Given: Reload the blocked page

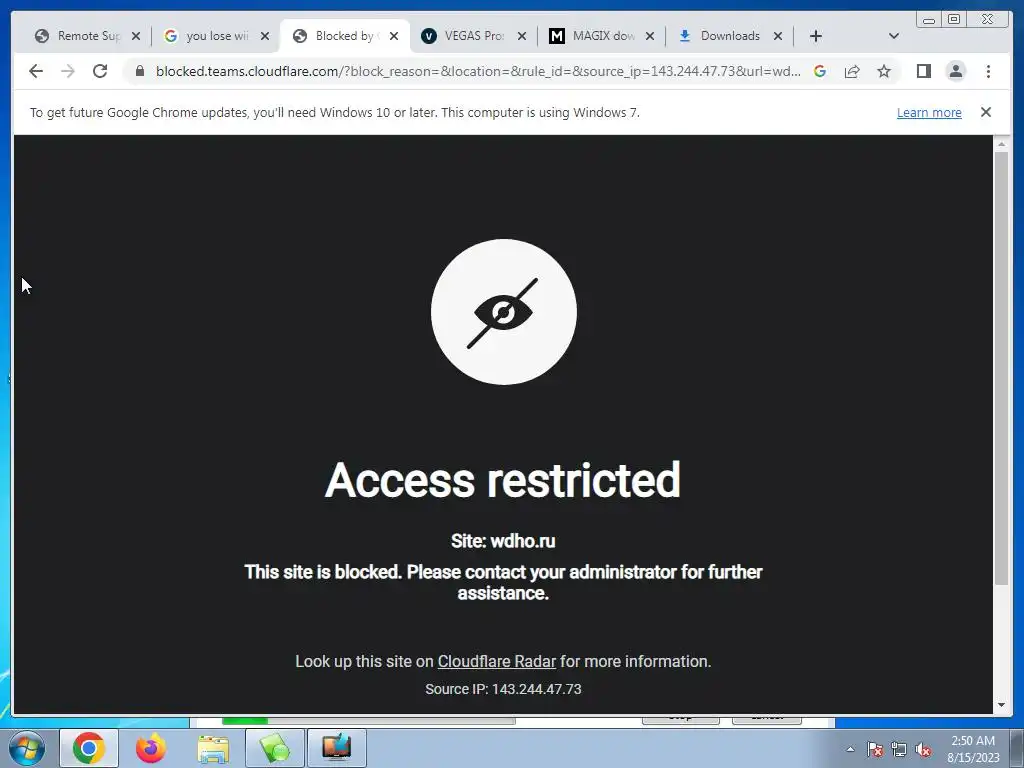Looking at the screenshot, I should (x=100, y=71).
